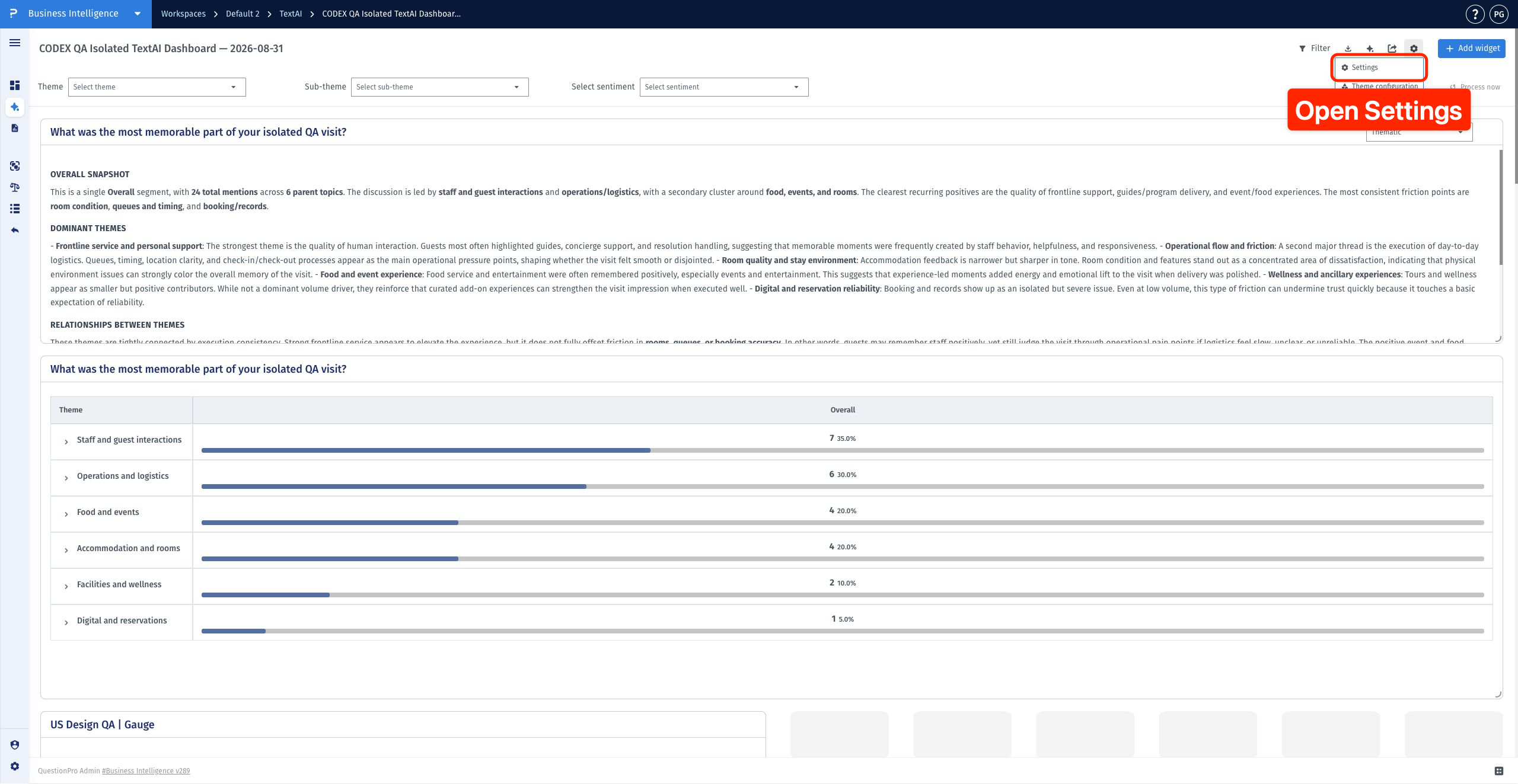Screen dimensions: 1518x784
Task: Open the PG user avatar menu
Action: click(1499, 14)
